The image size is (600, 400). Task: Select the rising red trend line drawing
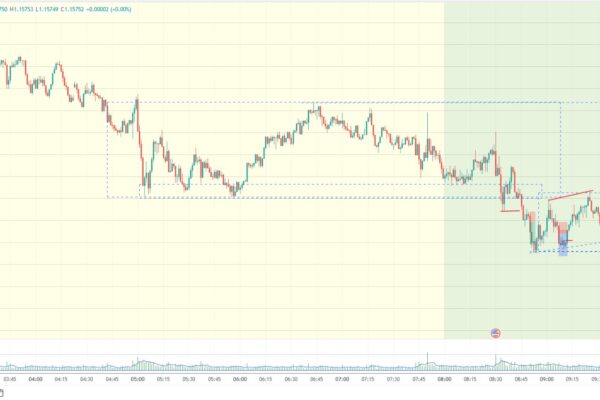coord(571,195)
